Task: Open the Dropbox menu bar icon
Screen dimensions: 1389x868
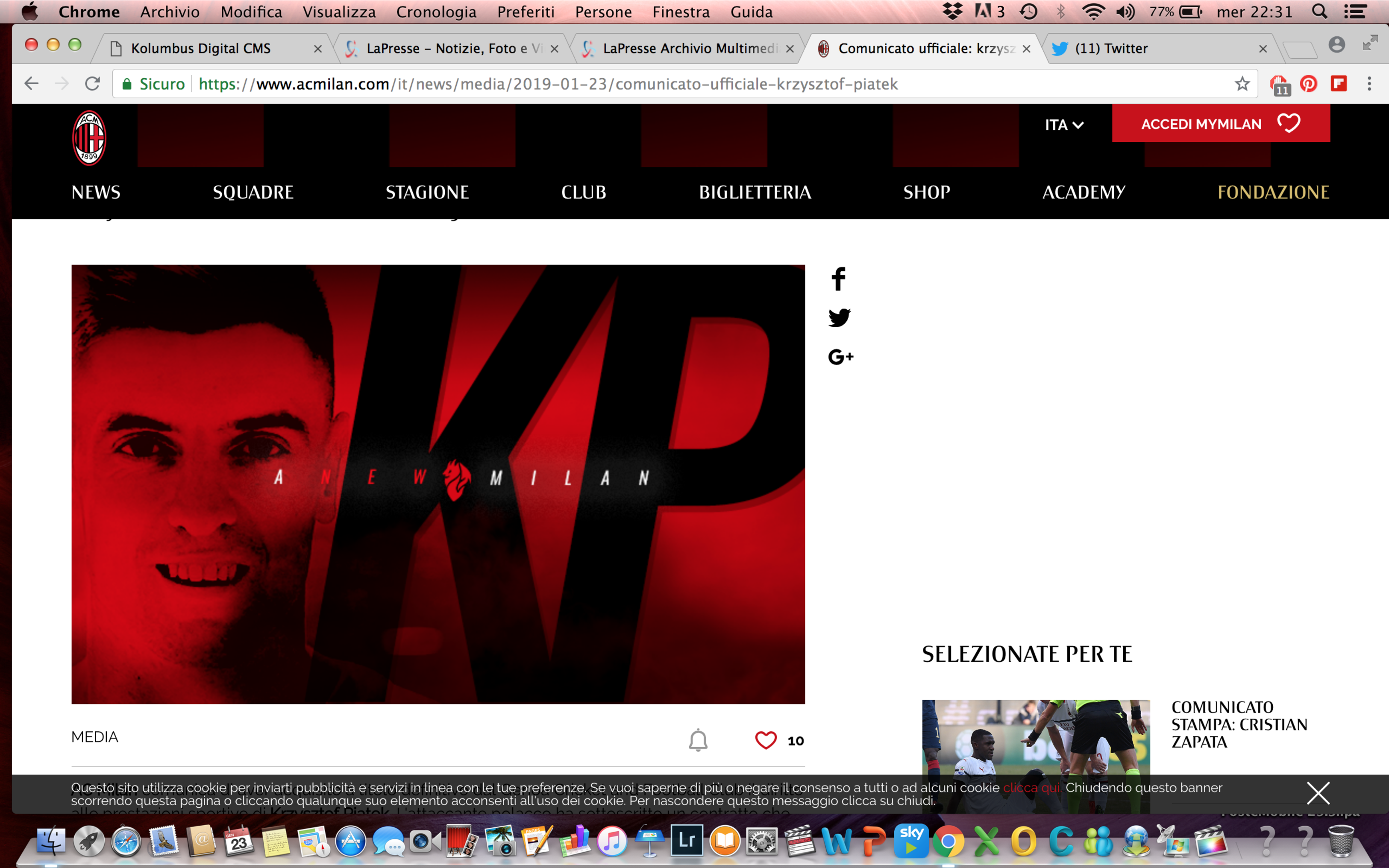Action: (x=953, y=12)
